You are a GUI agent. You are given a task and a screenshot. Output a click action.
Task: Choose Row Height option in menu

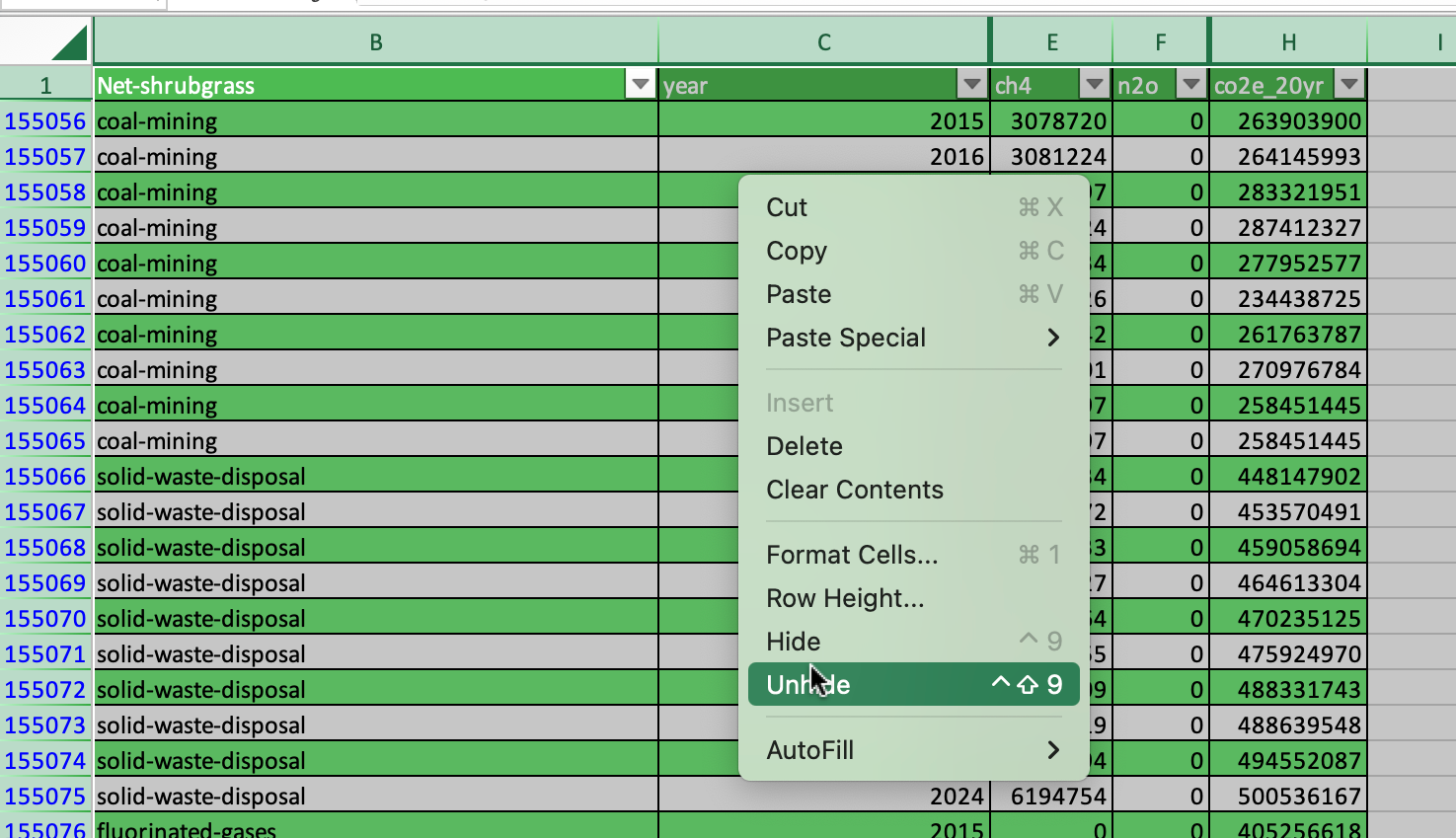point(914,598)
